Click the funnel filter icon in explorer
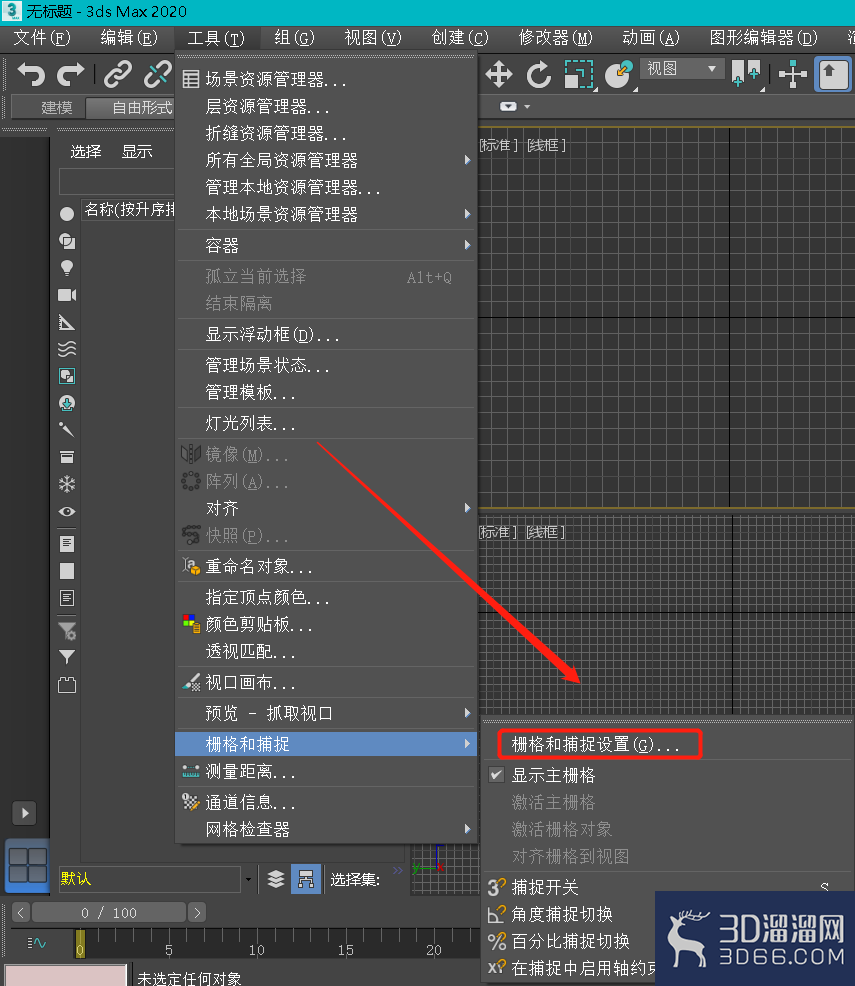The image size is (855, 986). click(67, 657)
